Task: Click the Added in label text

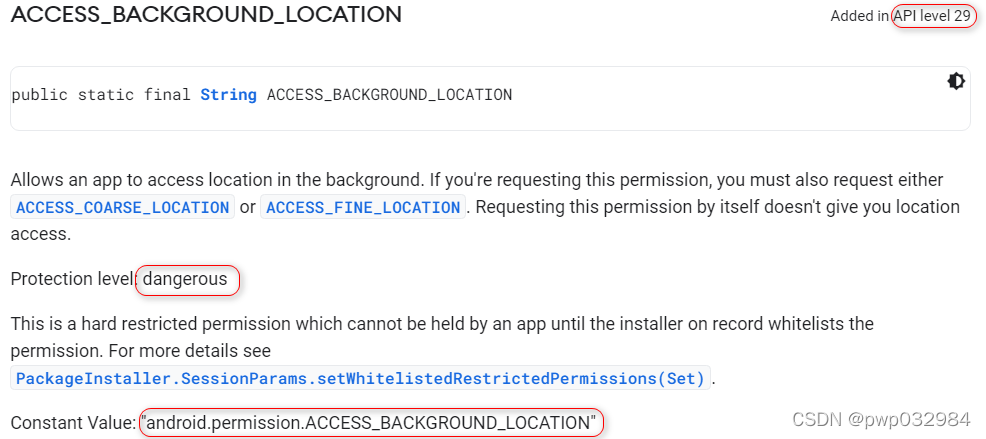Action: coord(860,16)
